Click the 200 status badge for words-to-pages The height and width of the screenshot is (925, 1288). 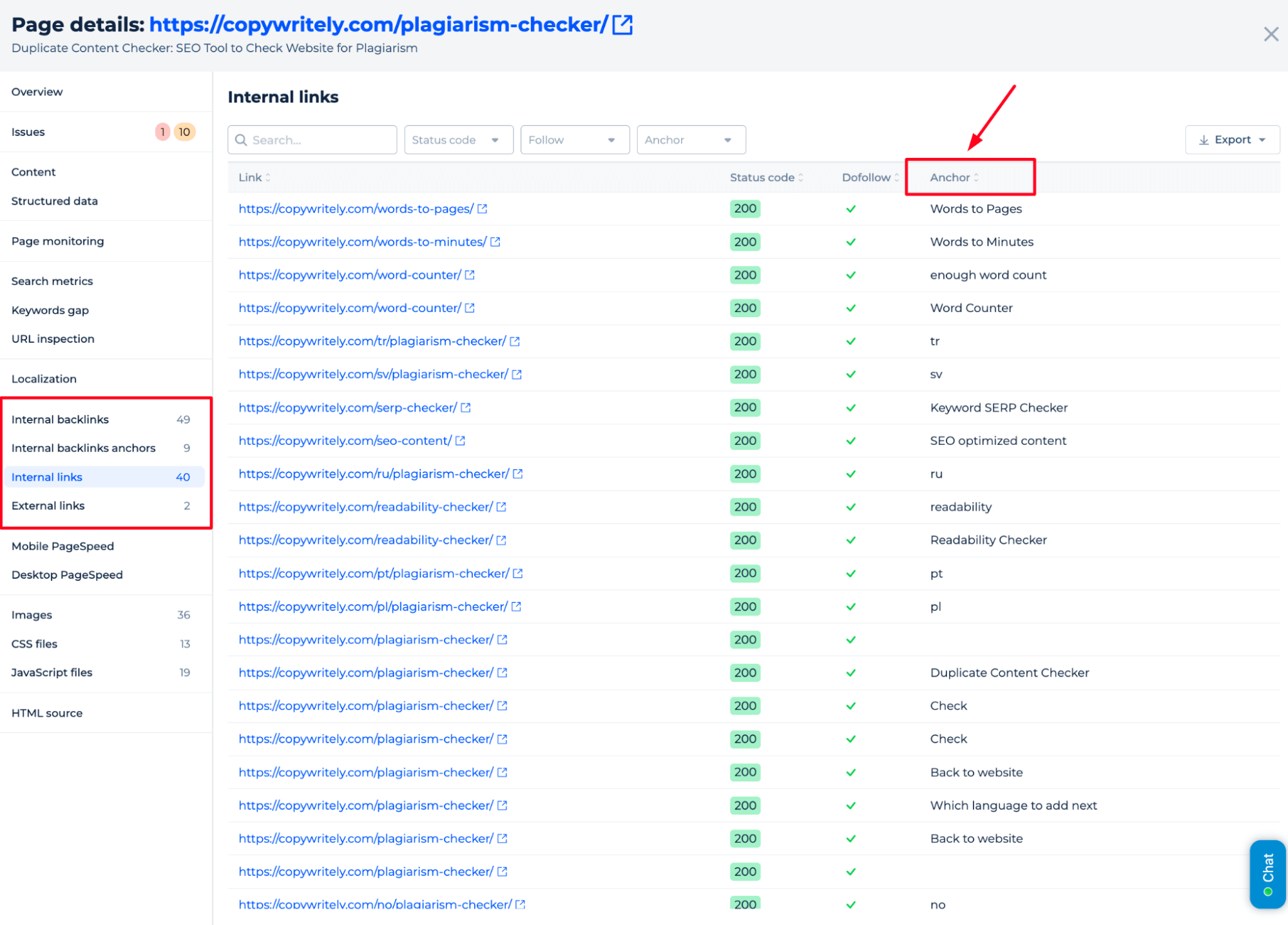tap(745, 209)
